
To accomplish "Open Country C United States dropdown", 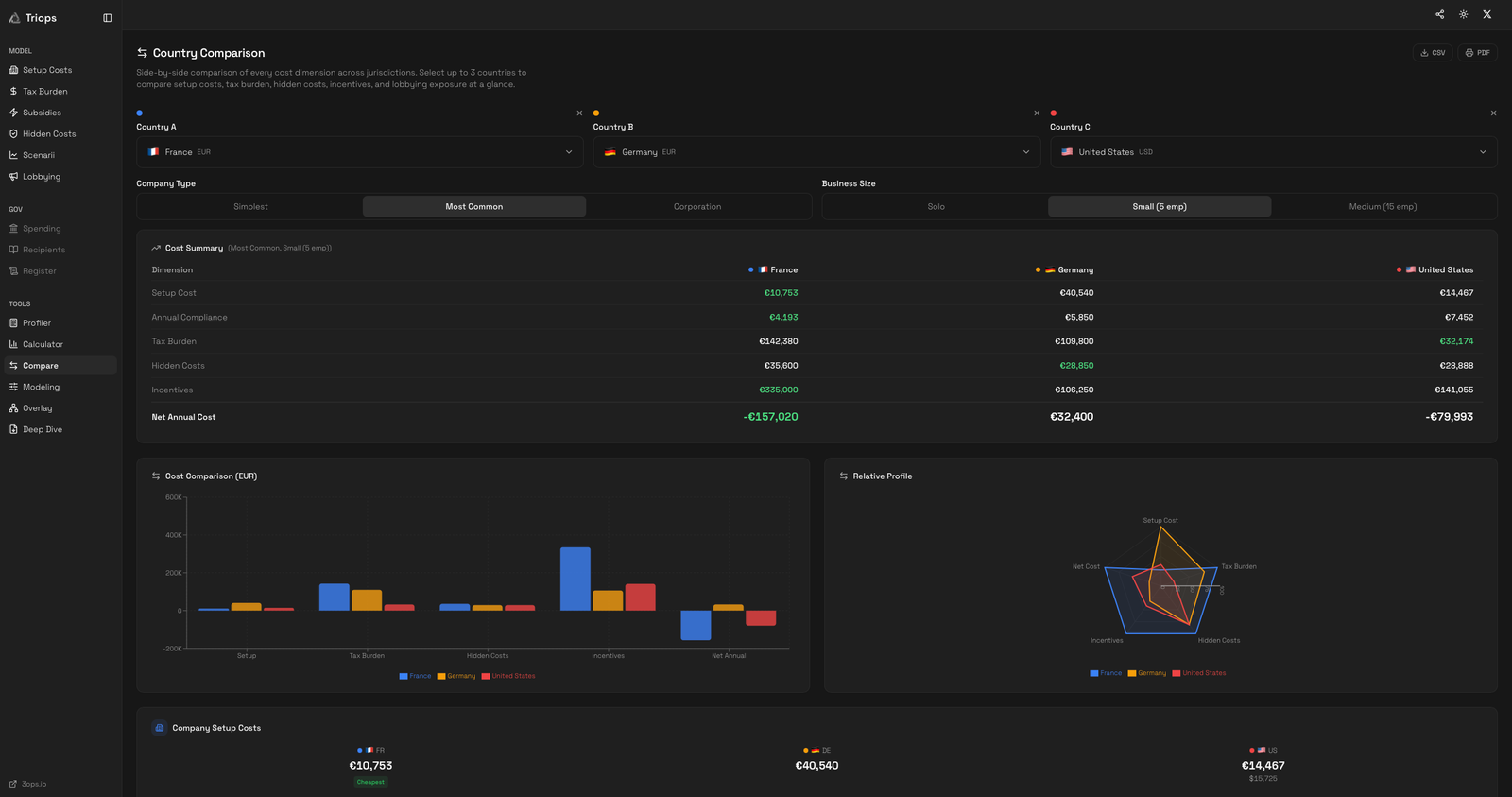I will (1272, 152).
